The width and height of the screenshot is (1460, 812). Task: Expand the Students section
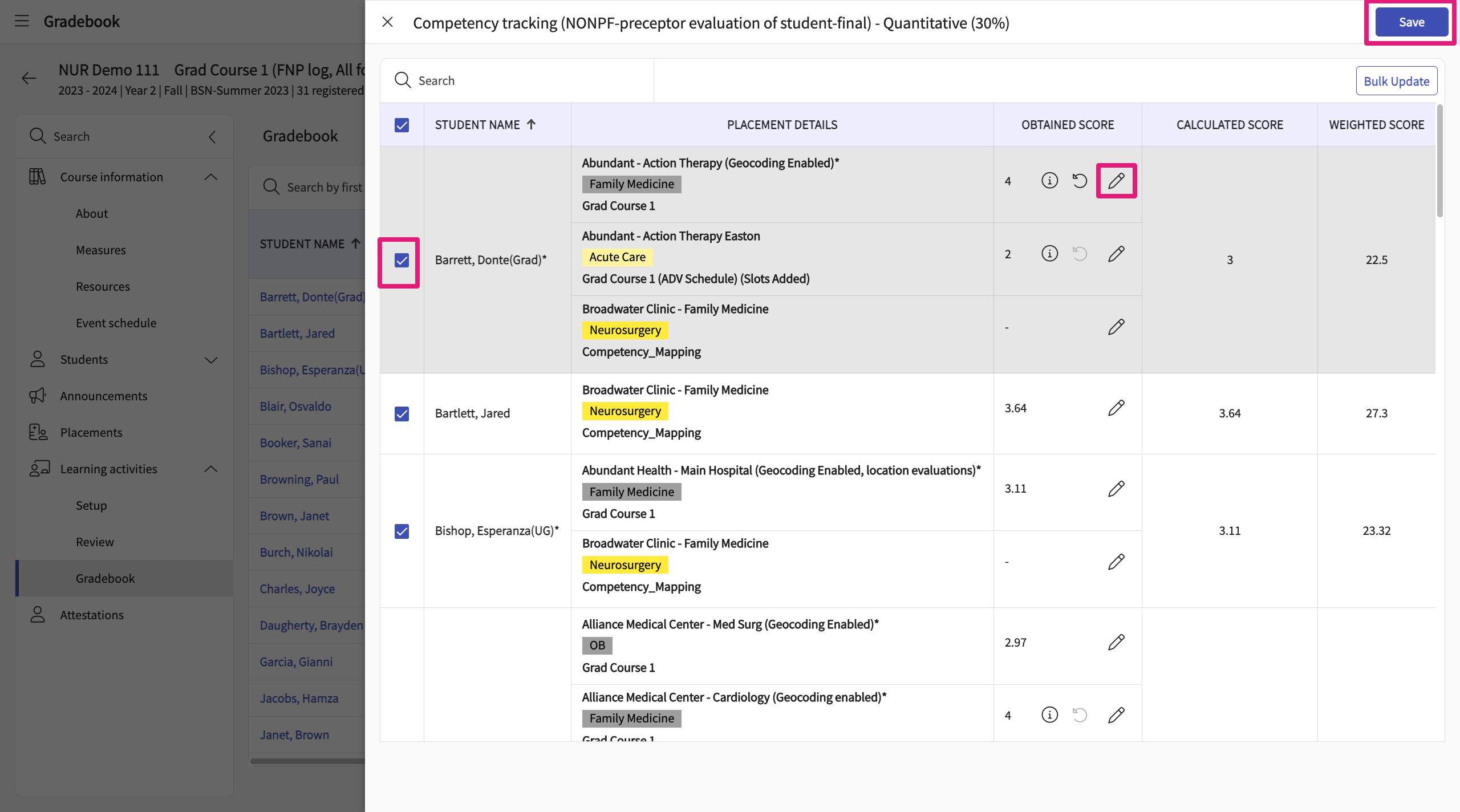click(x=211, y=360)
